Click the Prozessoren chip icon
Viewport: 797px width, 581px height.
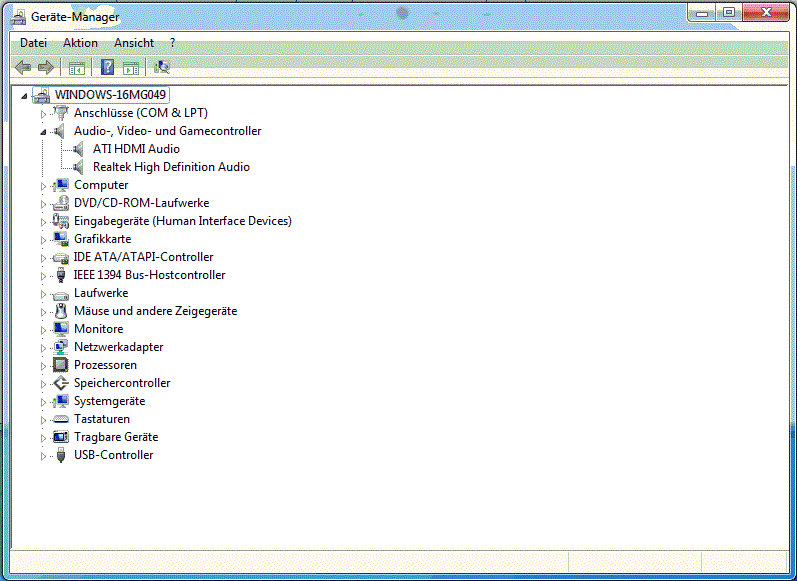(60, 365)
